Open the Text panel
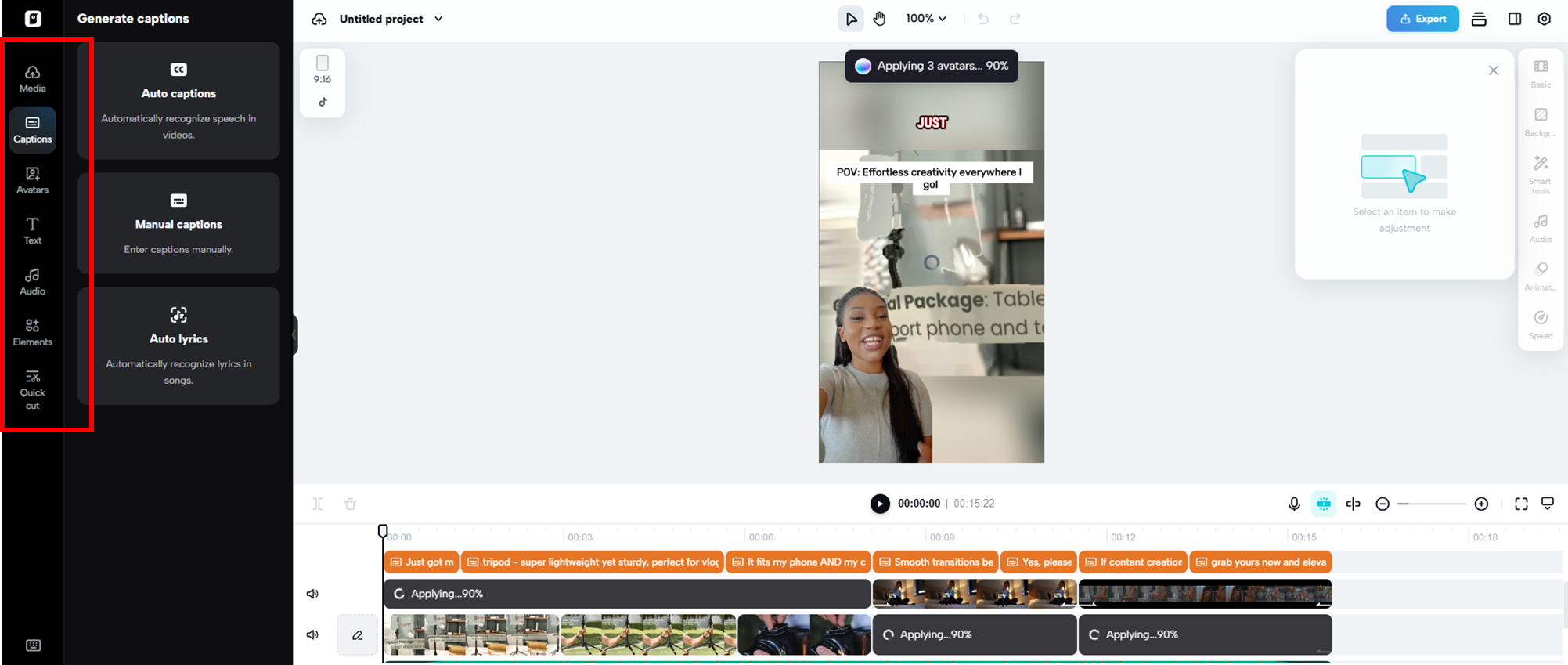 click(x=32, y=231)
